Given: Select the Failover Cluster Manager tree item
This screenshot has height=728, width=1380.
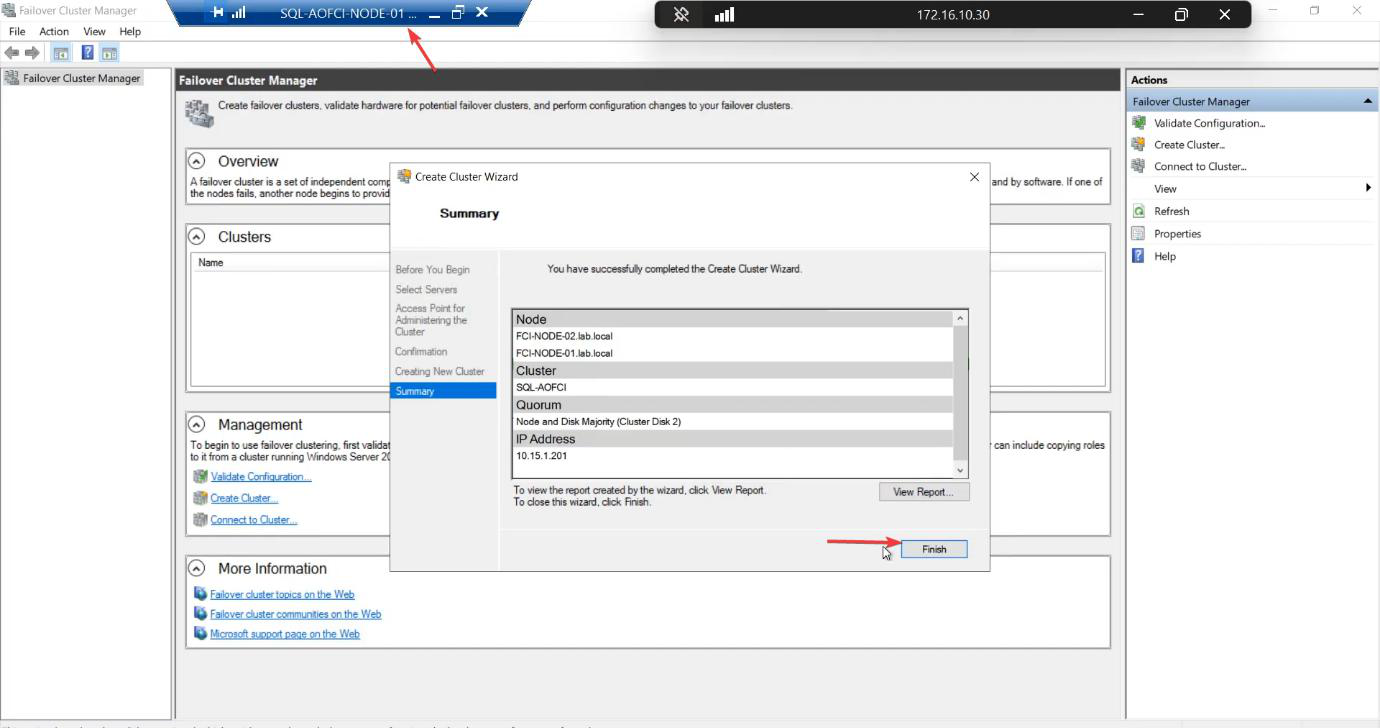Looking at the screenshot, I should pos(82,78).
